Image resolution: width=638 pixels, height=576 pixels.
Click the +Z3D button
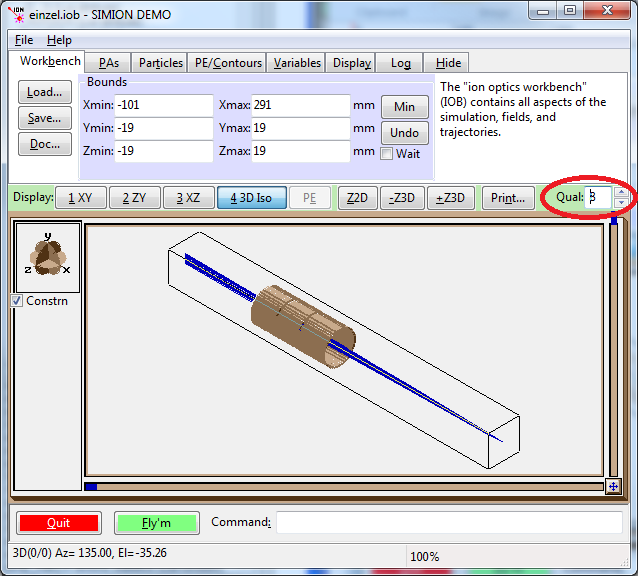coord(450,198)
